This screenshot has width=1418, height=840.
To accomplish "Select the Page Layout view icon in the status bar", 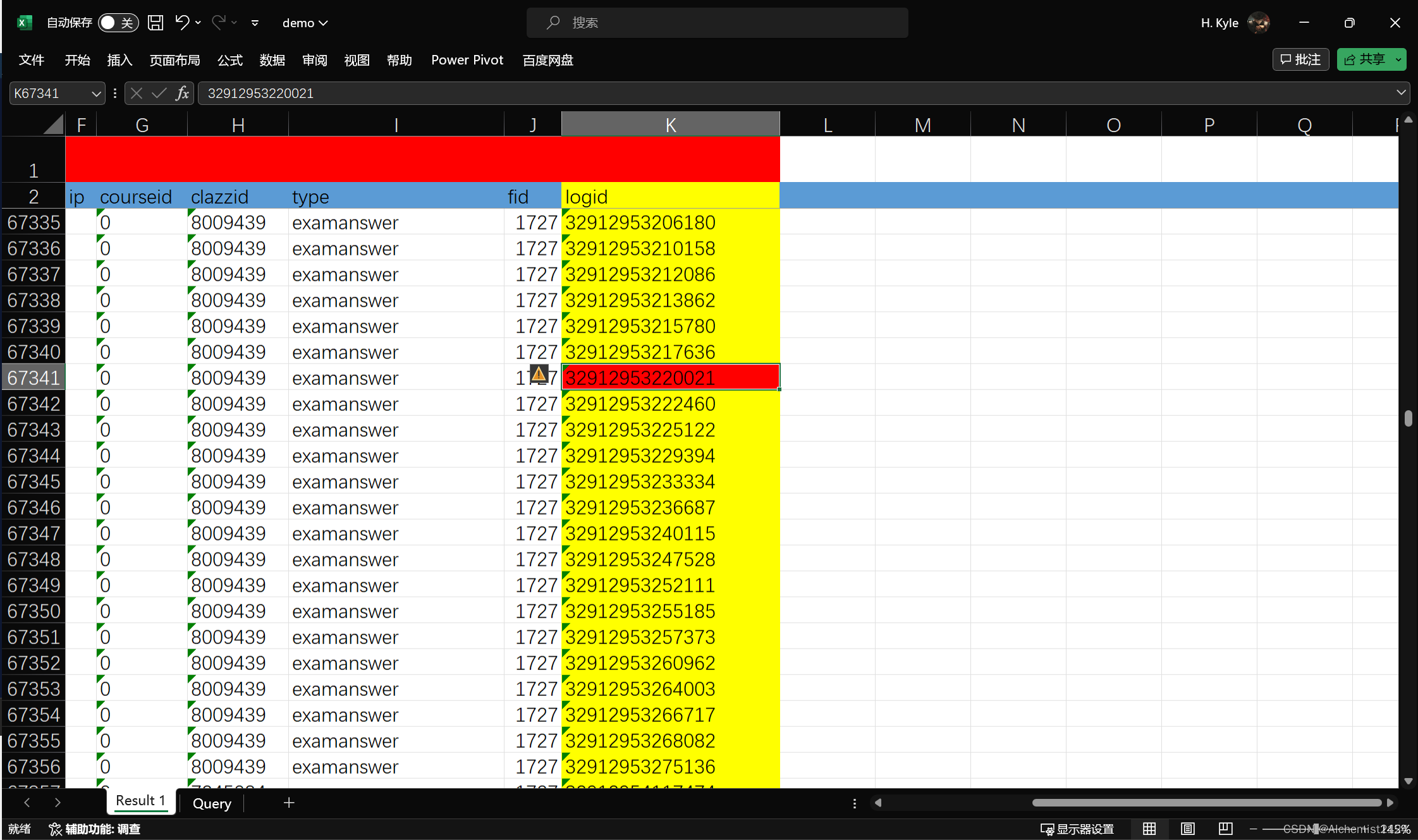I will [1187, 829].
